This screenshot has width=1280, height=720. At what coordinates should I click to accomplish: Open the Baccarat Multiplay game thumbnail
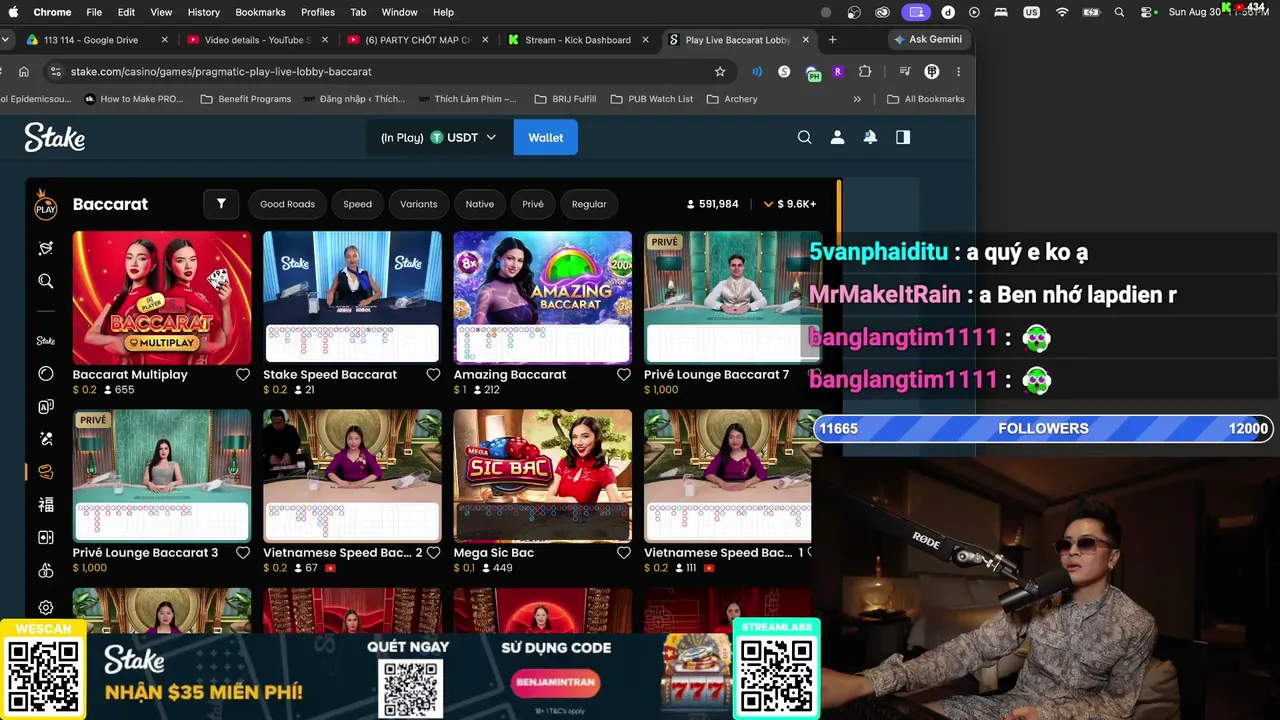(x=162, y=298)
